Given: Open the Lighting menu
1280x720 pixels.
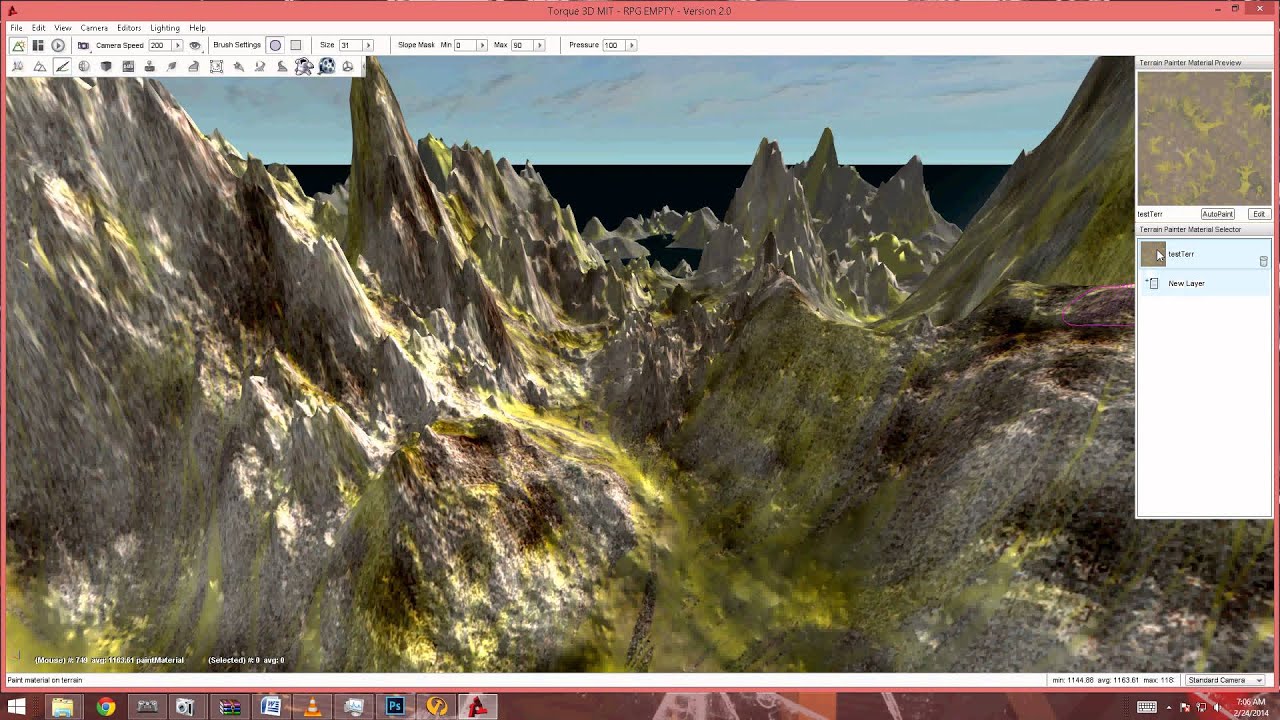Looking at the screenshot, I should click(165, 28).
